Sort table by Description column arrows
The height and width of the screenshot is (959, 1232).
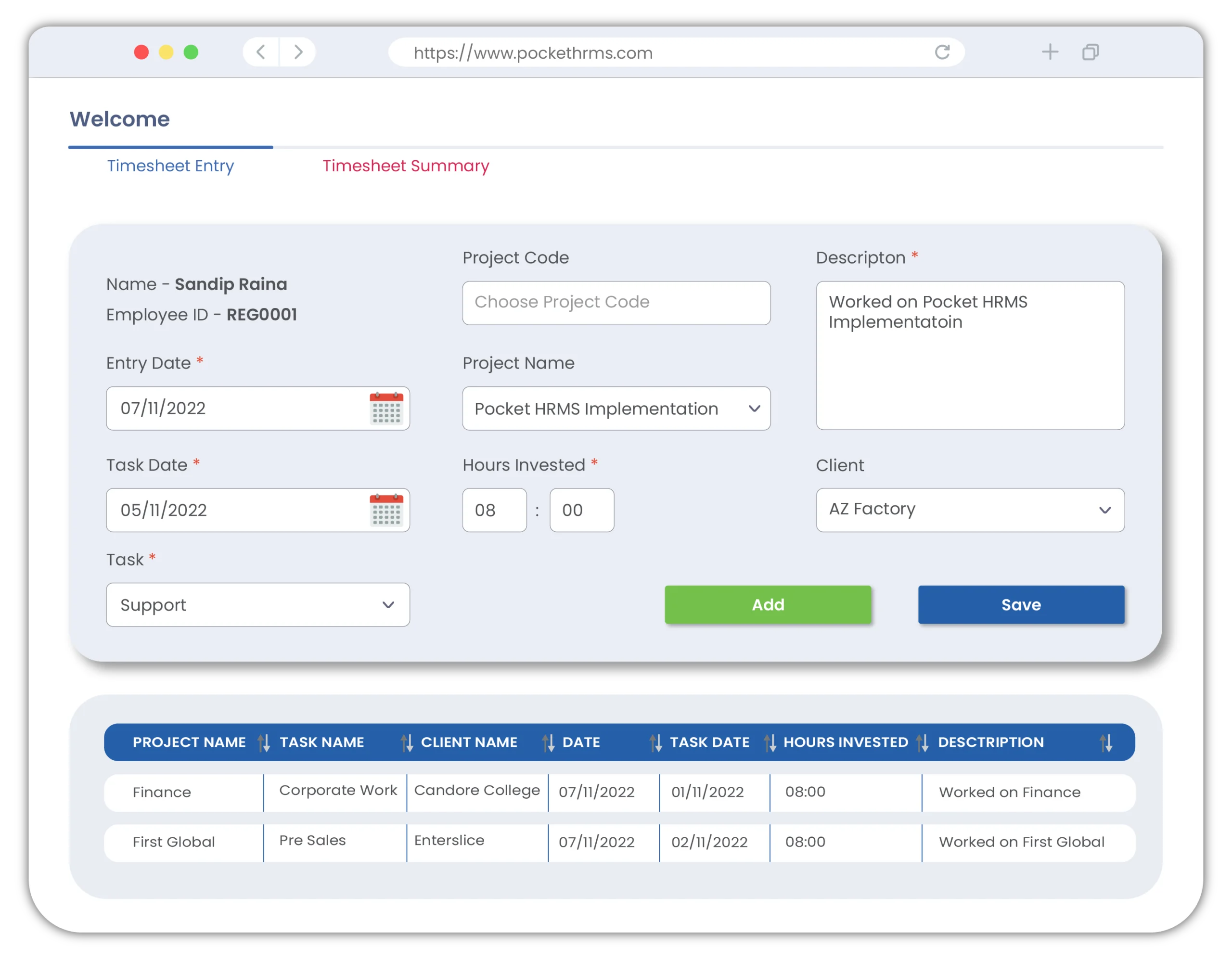pyautogui.click(x=1106, y=742)
